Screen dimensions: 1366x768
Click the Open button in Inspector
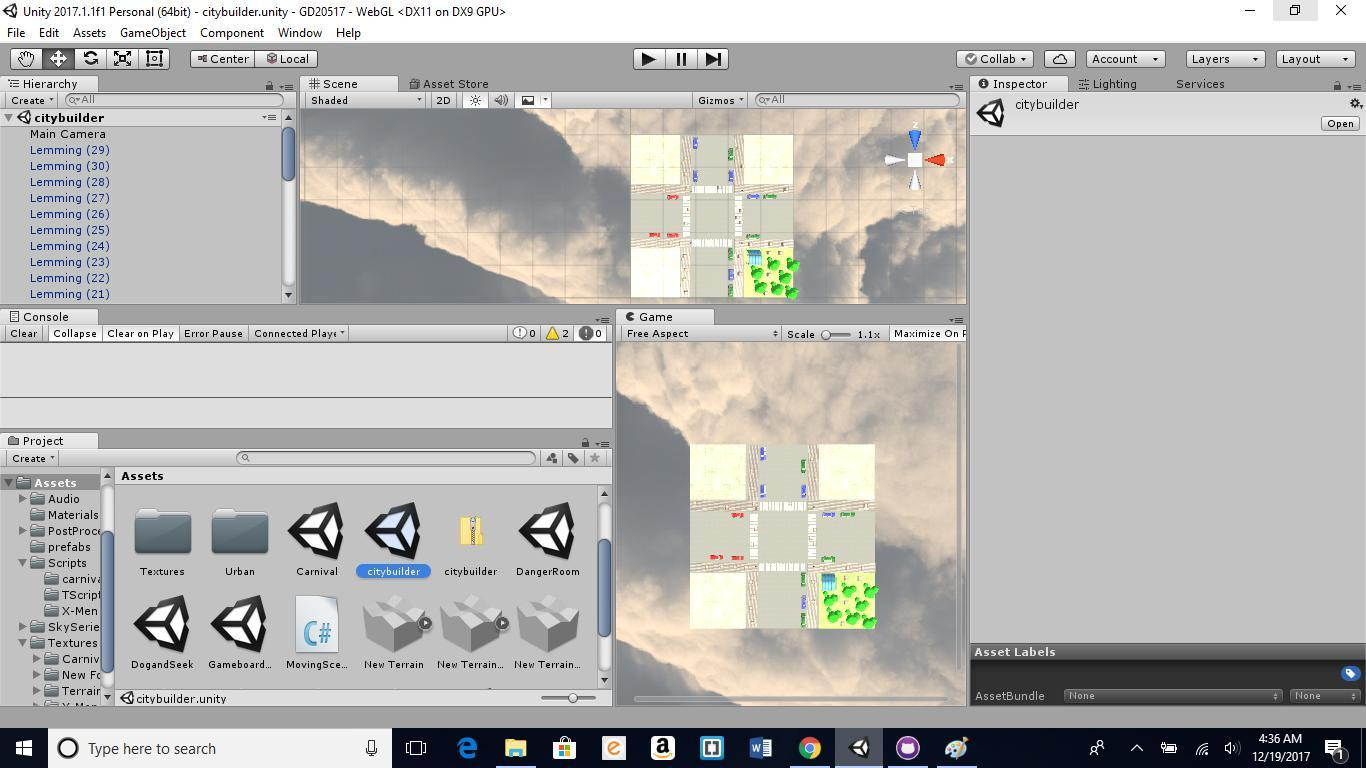(x=1340, y=124)
